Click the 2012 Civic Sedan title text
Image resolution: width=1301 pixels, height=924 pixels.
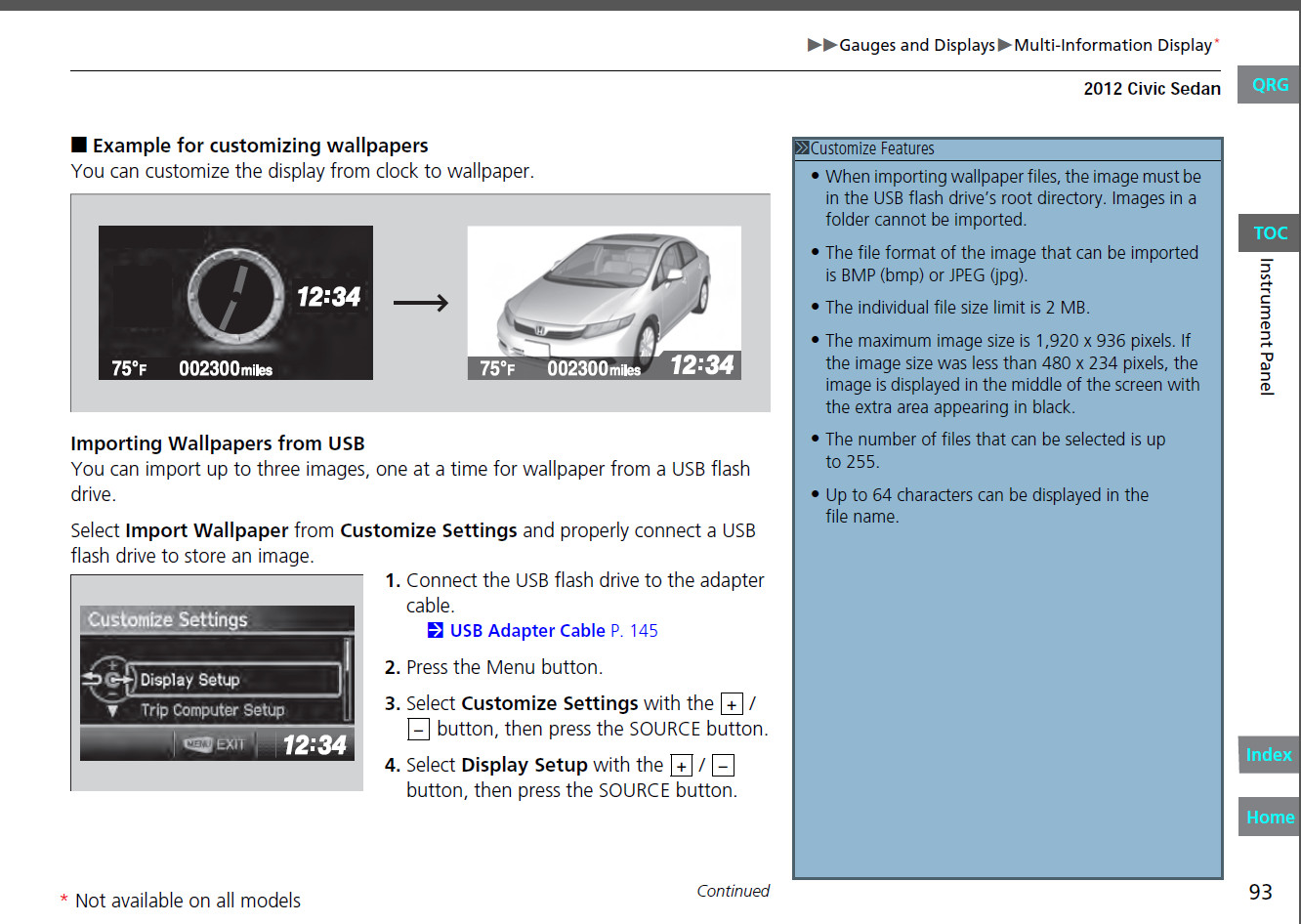point(1152,89)
